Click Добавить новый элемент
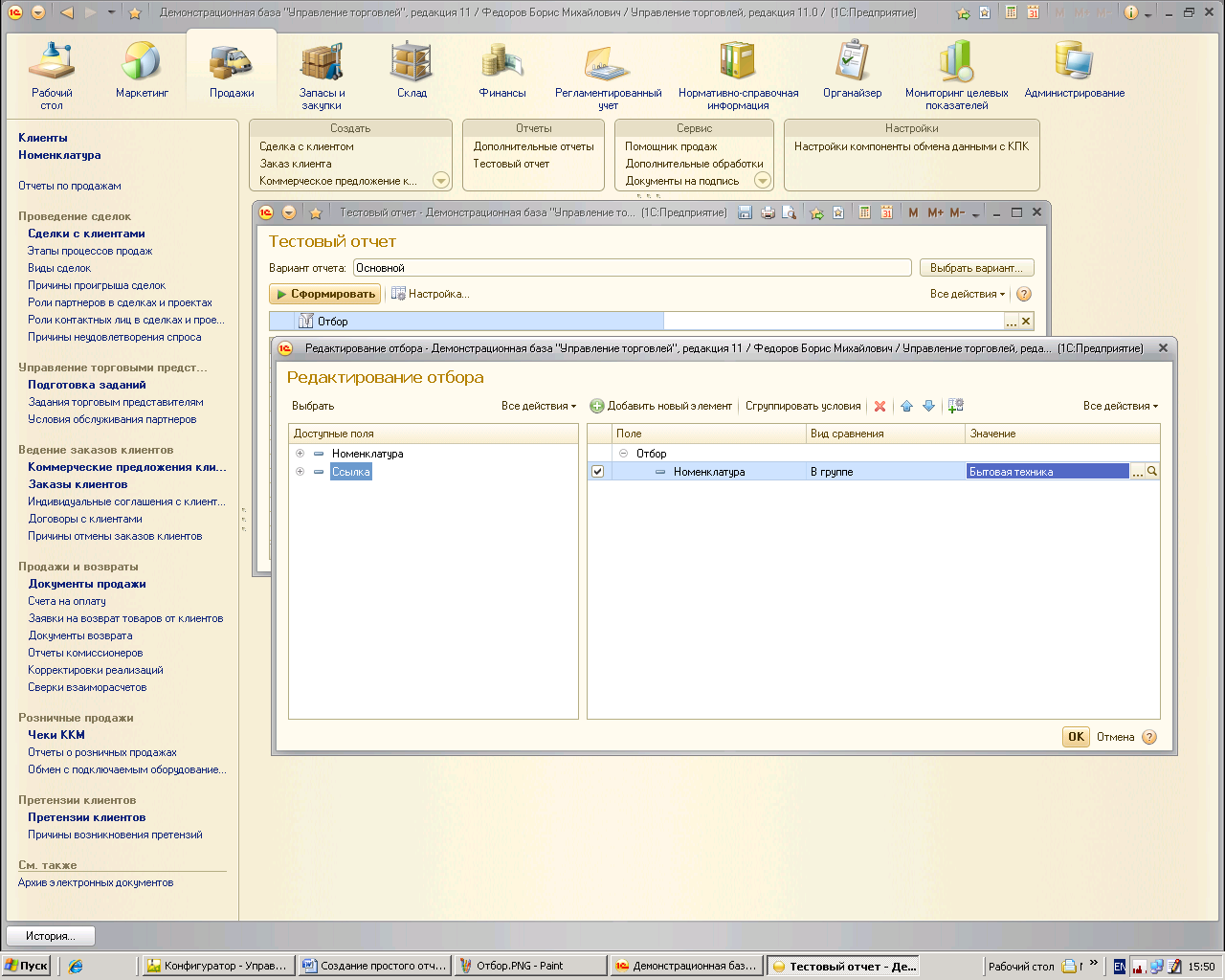 [660, 406]
